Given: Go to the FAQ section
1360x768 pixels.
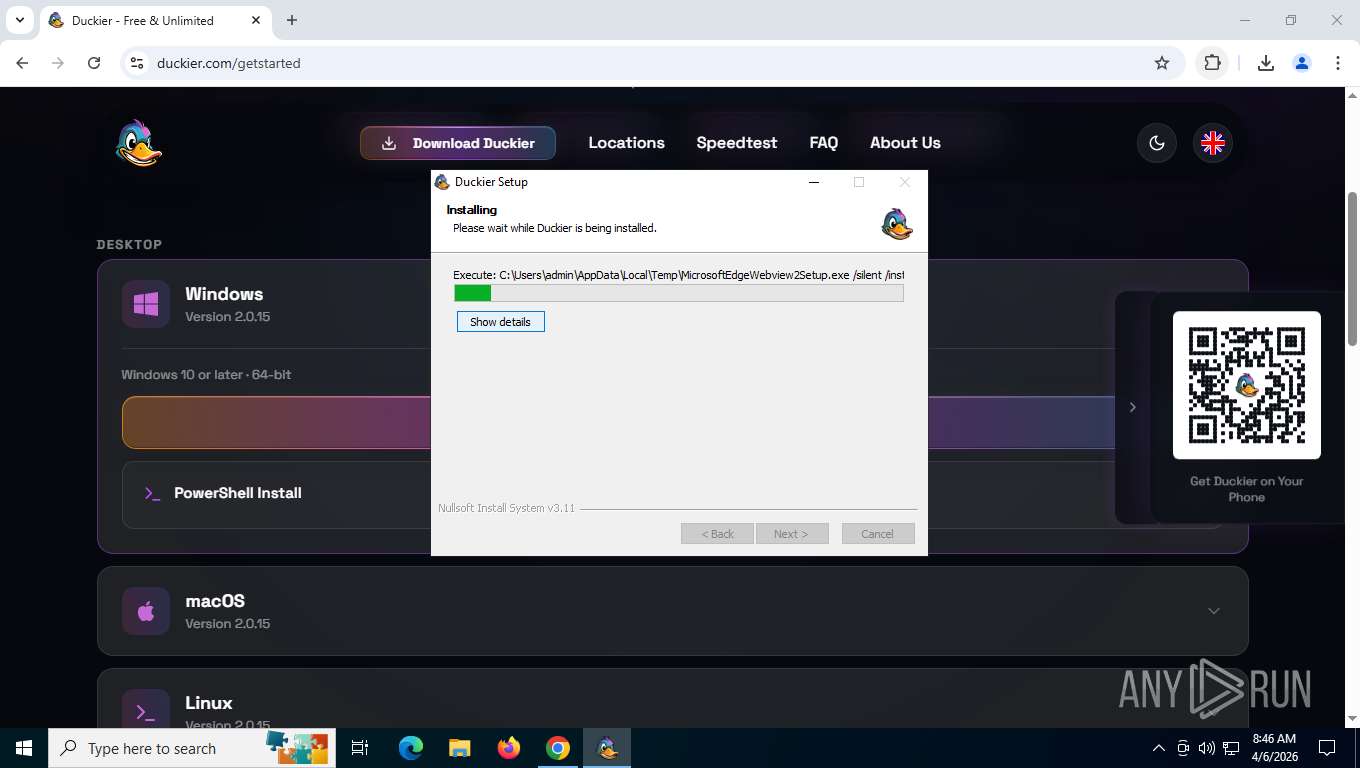Looking at the screenshot, I should tap(824, 143).
